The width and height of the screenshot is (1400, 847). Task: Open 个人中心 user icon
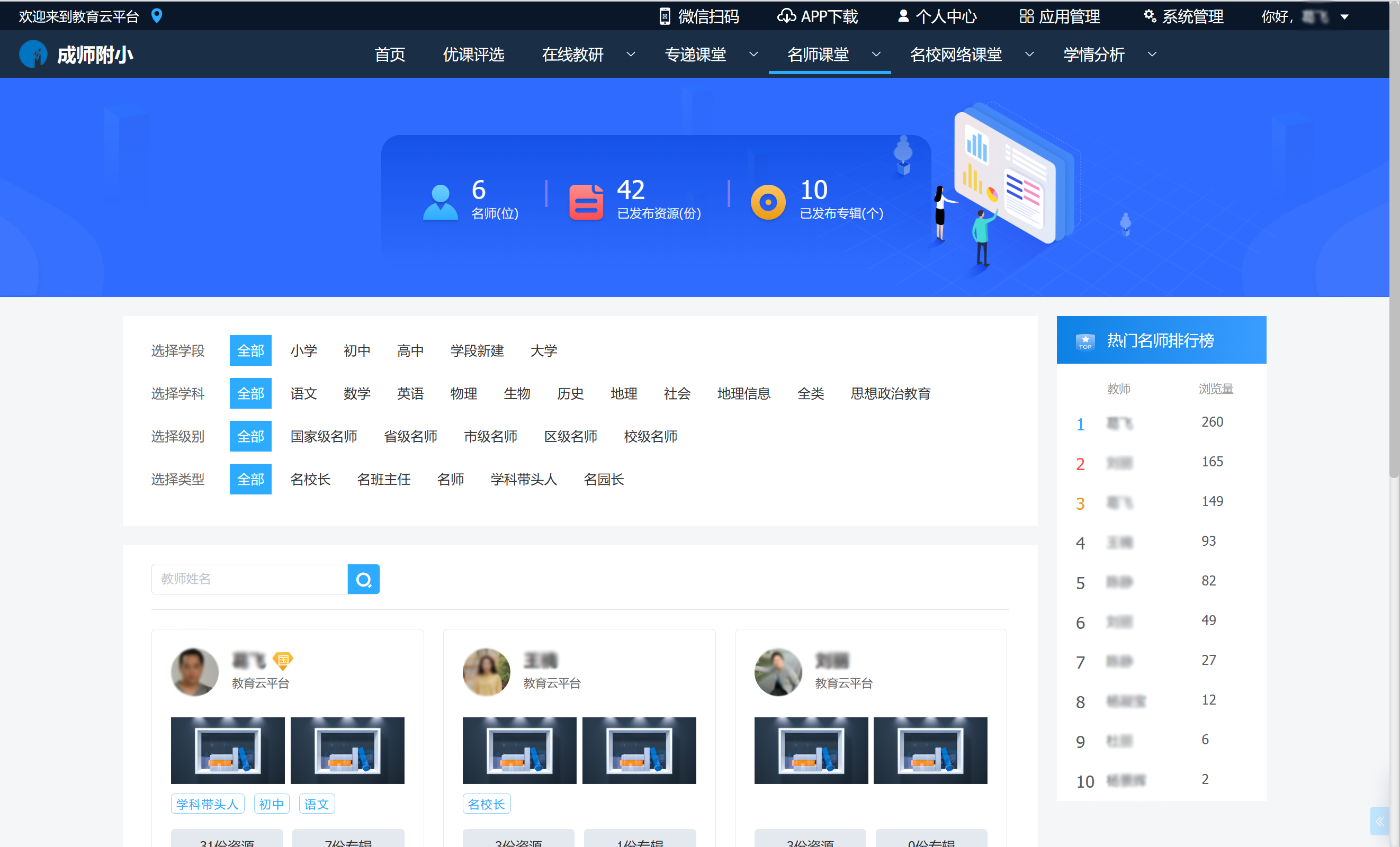[x=903, y=16]
